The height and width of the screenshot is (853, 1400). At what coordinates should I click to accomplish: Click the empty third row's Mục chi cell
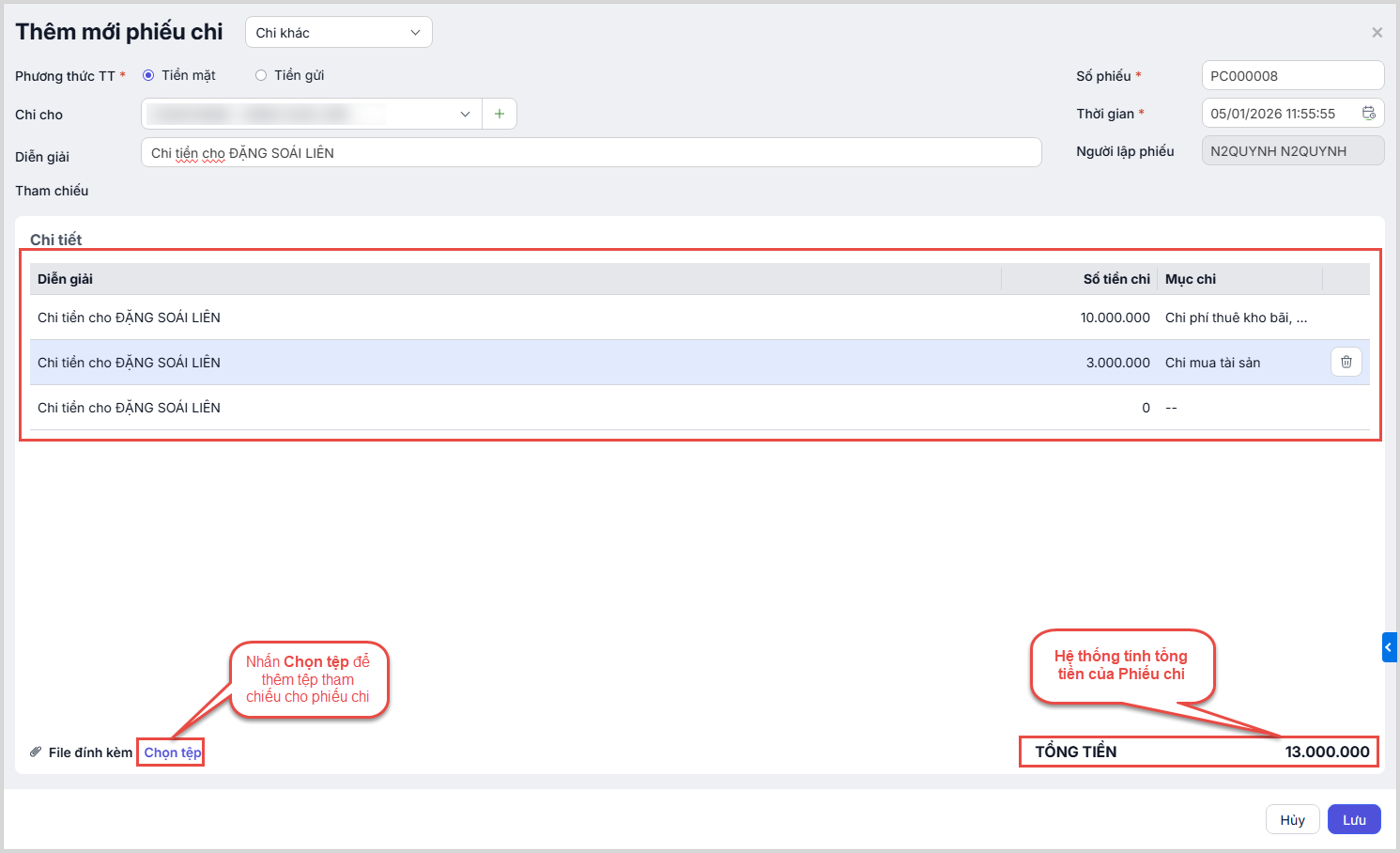[1239, 408]
